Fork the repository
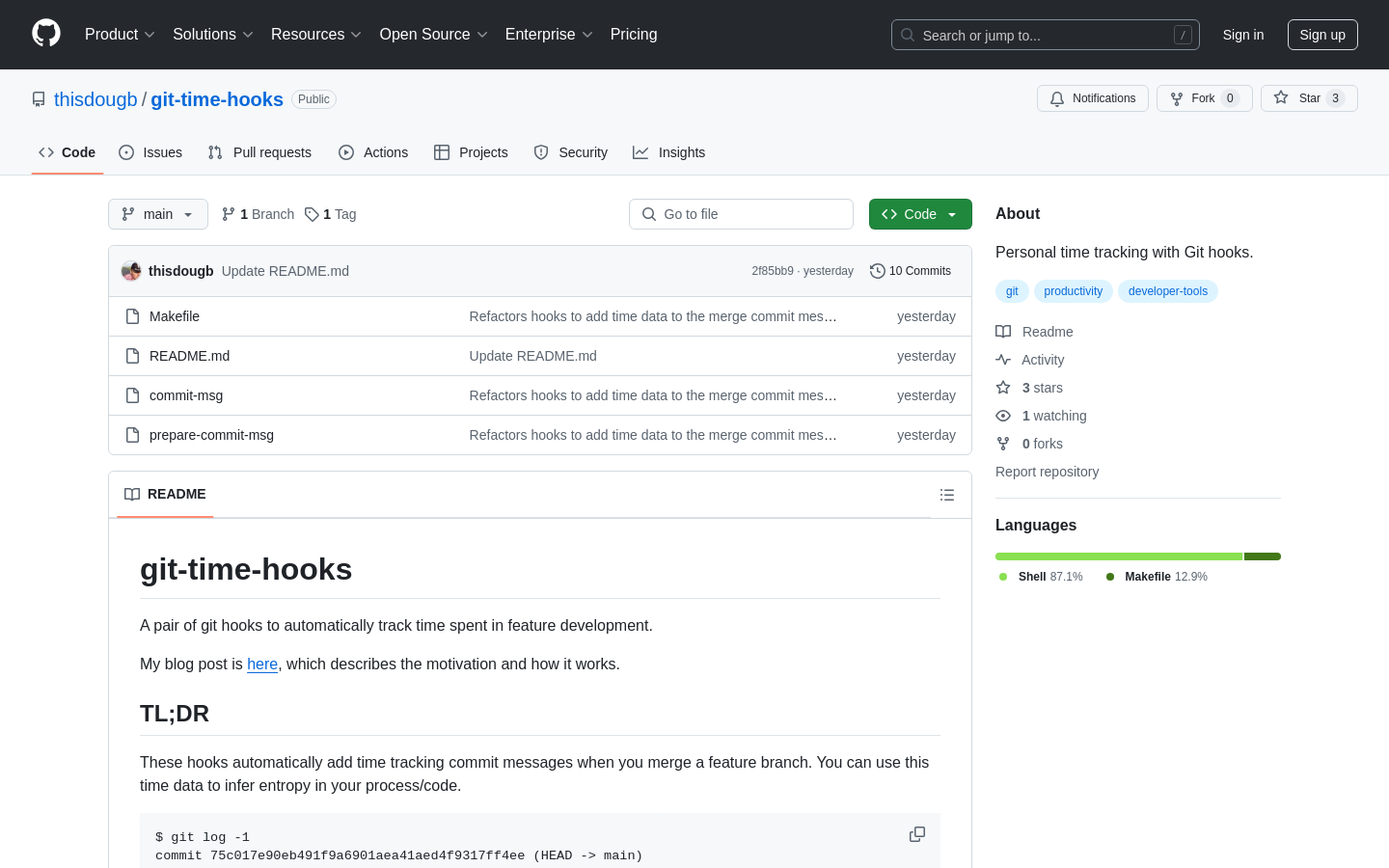 click(x=1205, y=98)
